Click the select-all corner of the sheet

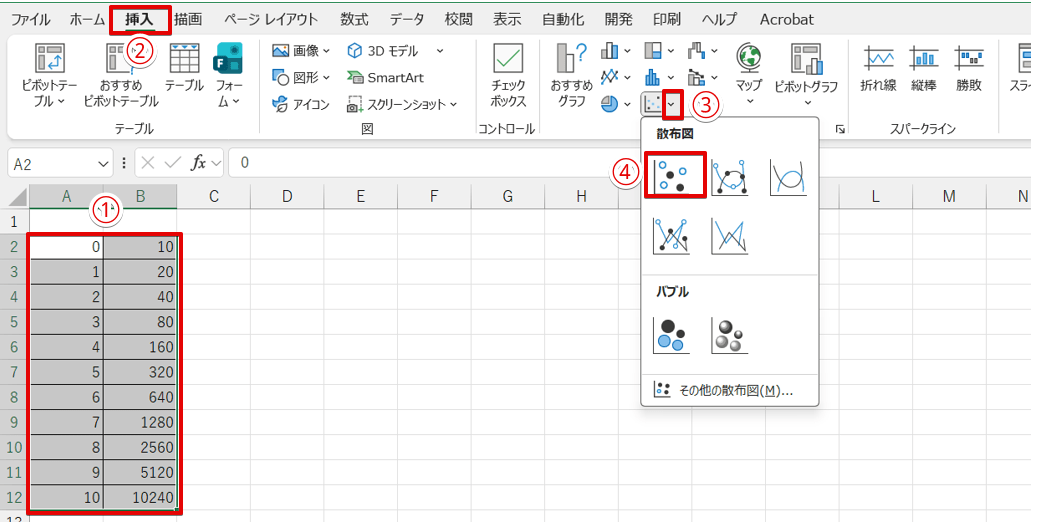[17, 196]
